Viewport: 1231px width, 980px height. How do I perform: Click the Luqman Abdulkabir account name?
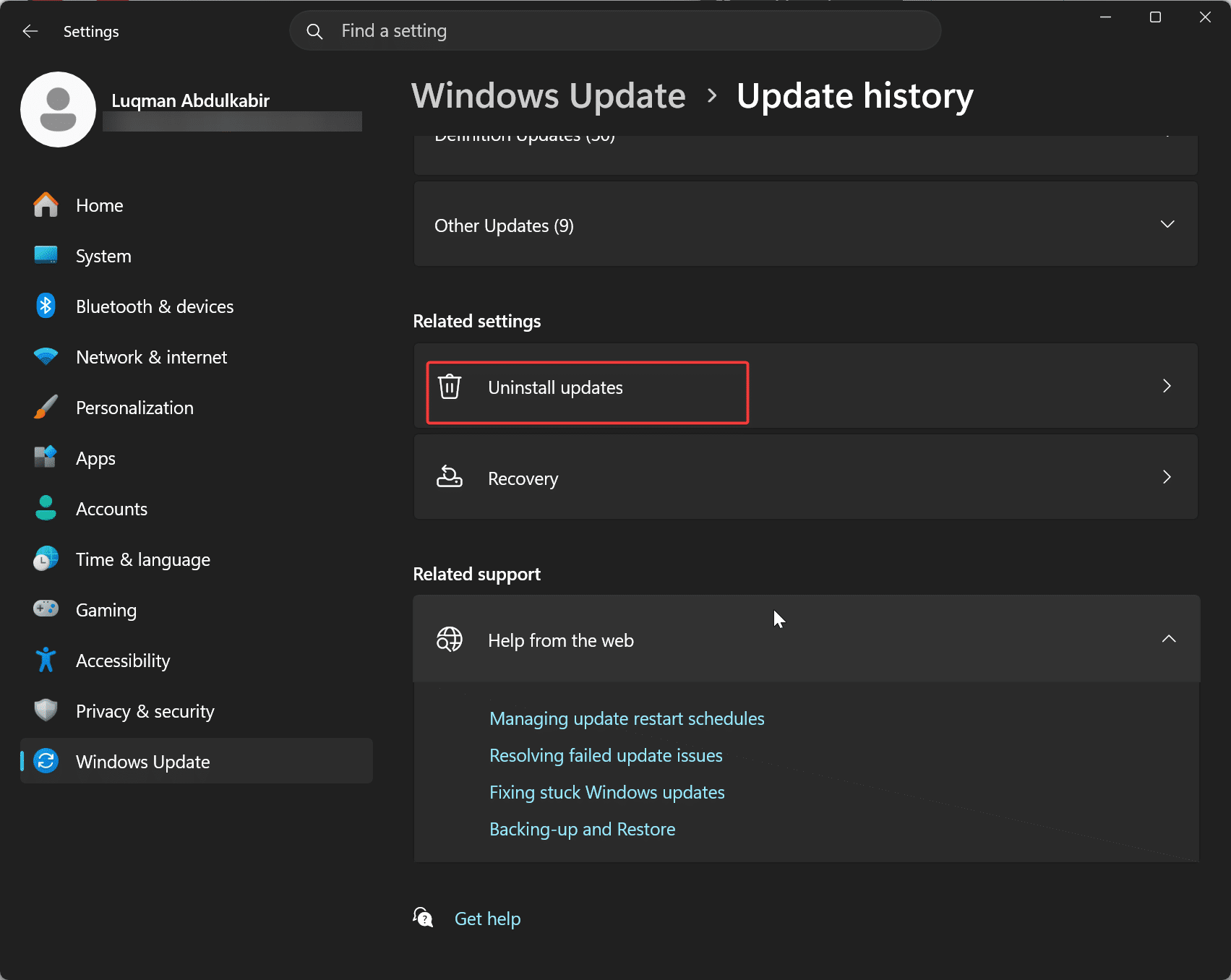(x=191, y=100)
